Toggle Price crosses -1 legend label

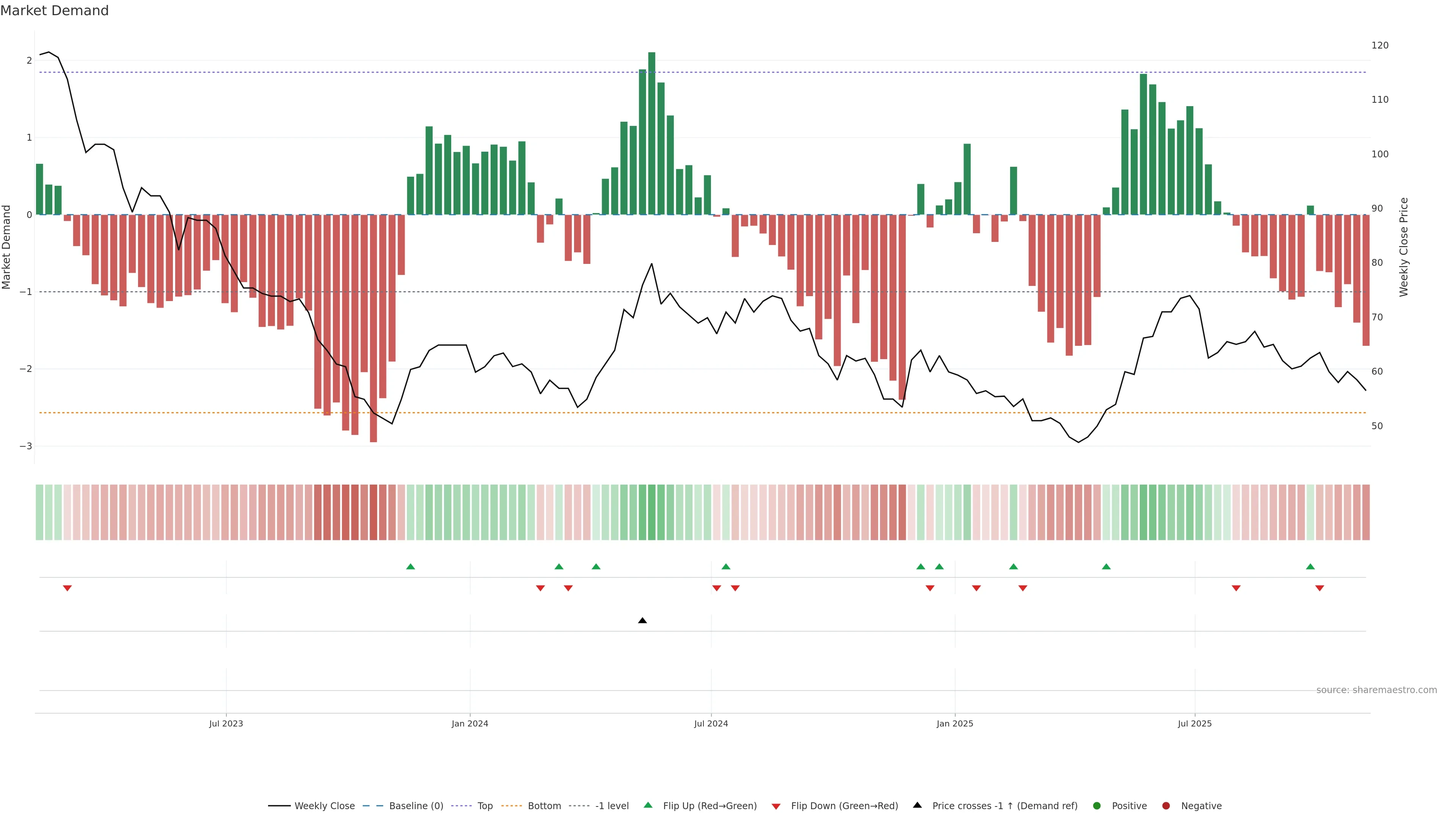pyautogui.click(x=1004, y=806)
